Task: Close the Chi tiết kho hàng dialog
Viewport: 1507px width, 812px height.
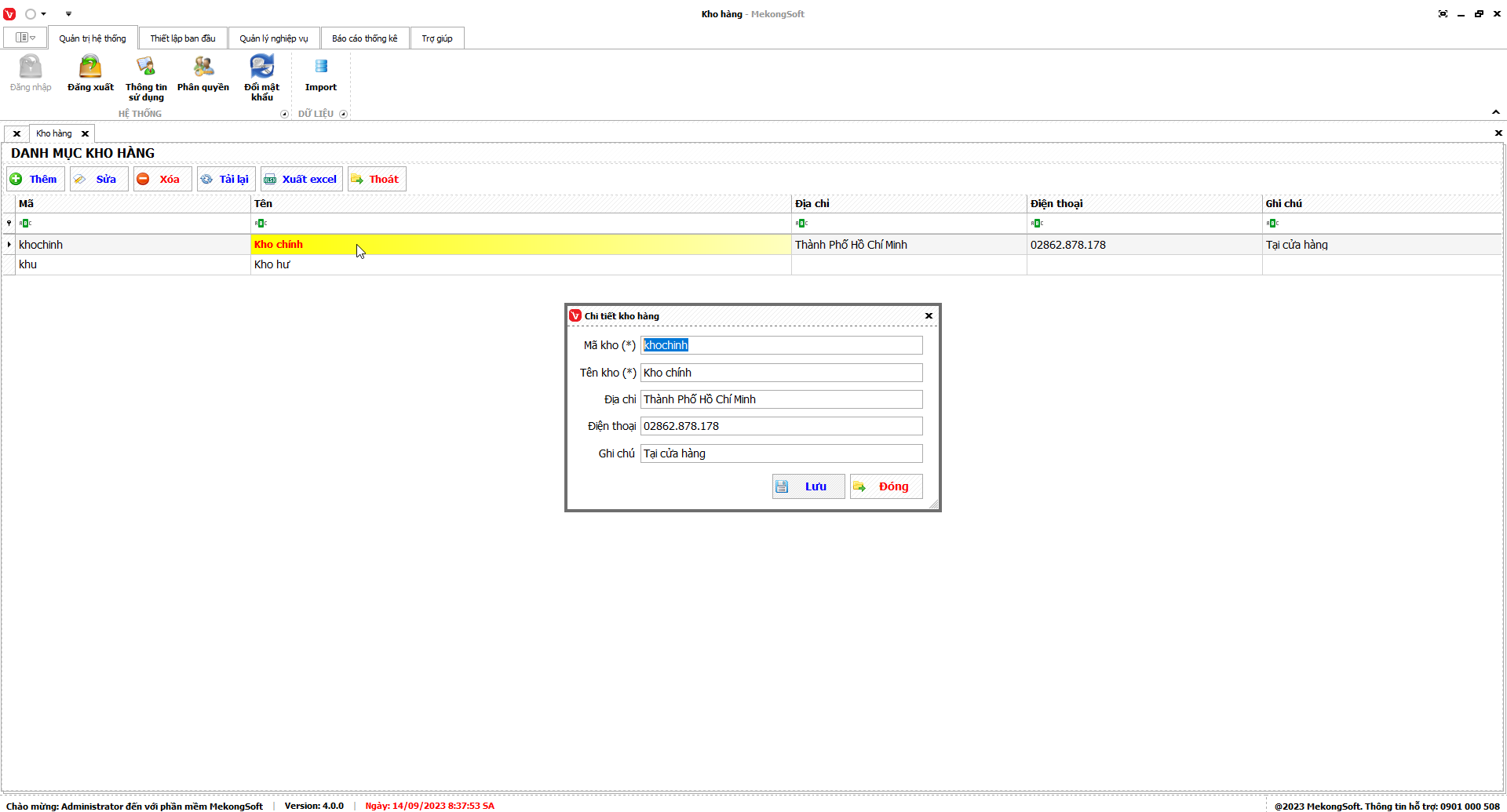Action: [x=929, y=315]
